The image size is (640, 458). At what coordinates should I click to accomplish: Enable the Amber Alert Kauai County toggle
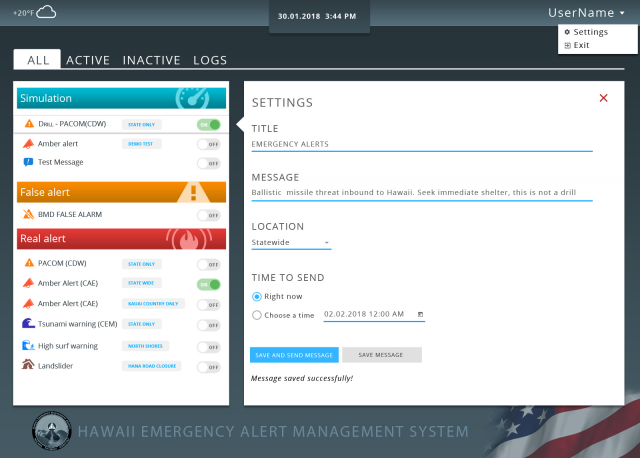[209, 305]
